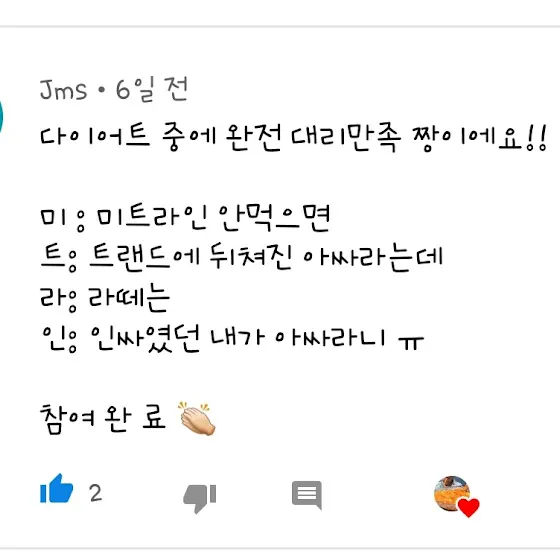
Task: Open replies with the speech bubble icon
Action: coord(307,495)
